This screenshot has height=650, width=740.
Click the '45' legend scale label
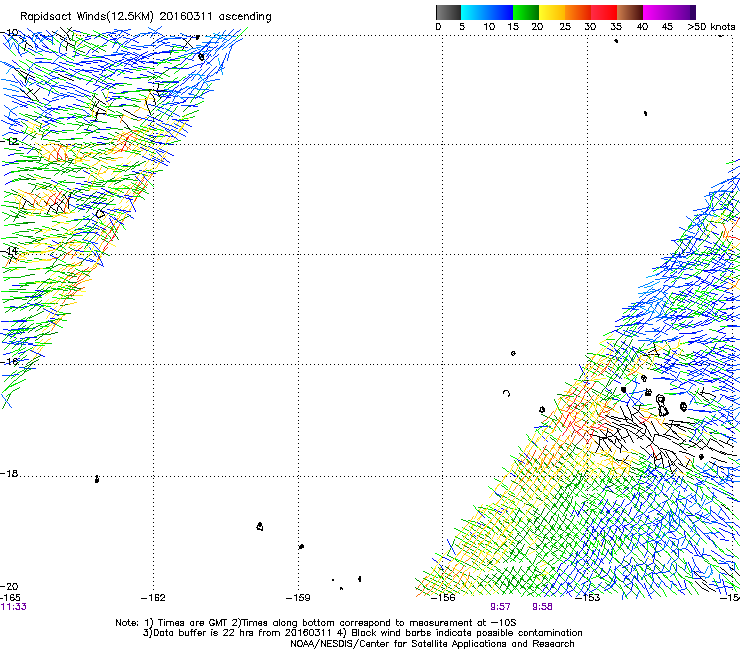tap(667, 27)
